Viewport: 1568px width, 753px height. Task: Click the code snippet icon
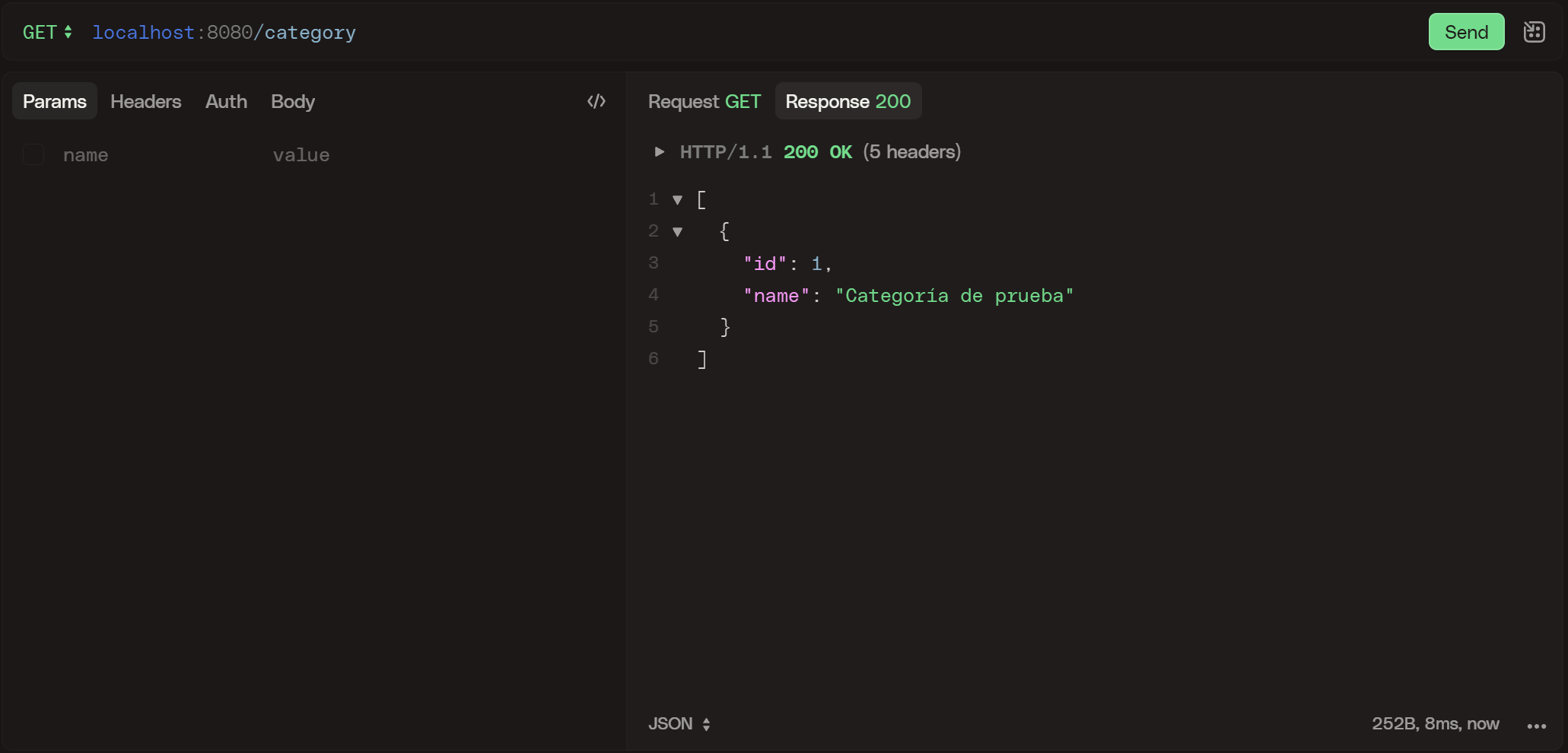point(596,101)
